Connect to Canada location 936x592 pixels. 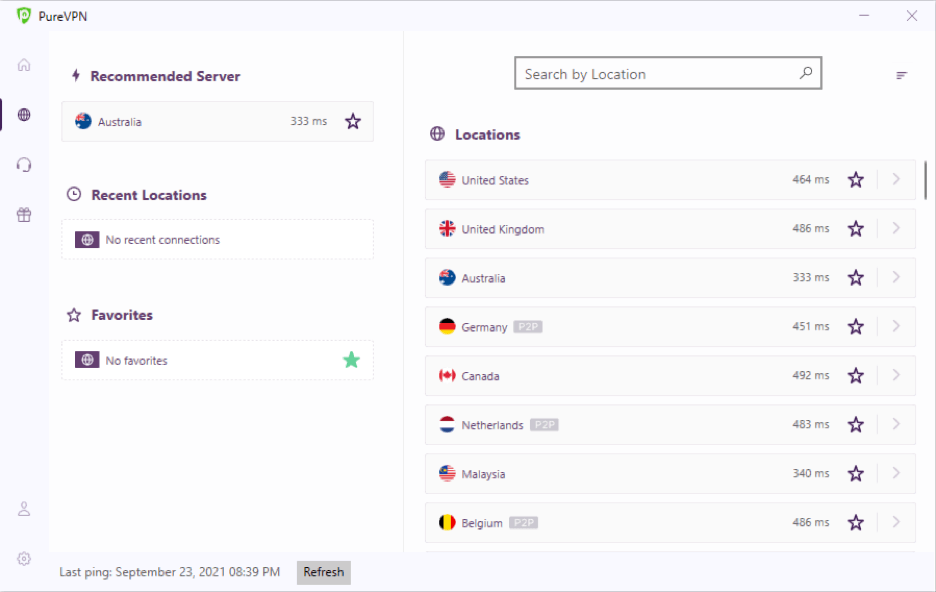[x=670, y=375]
